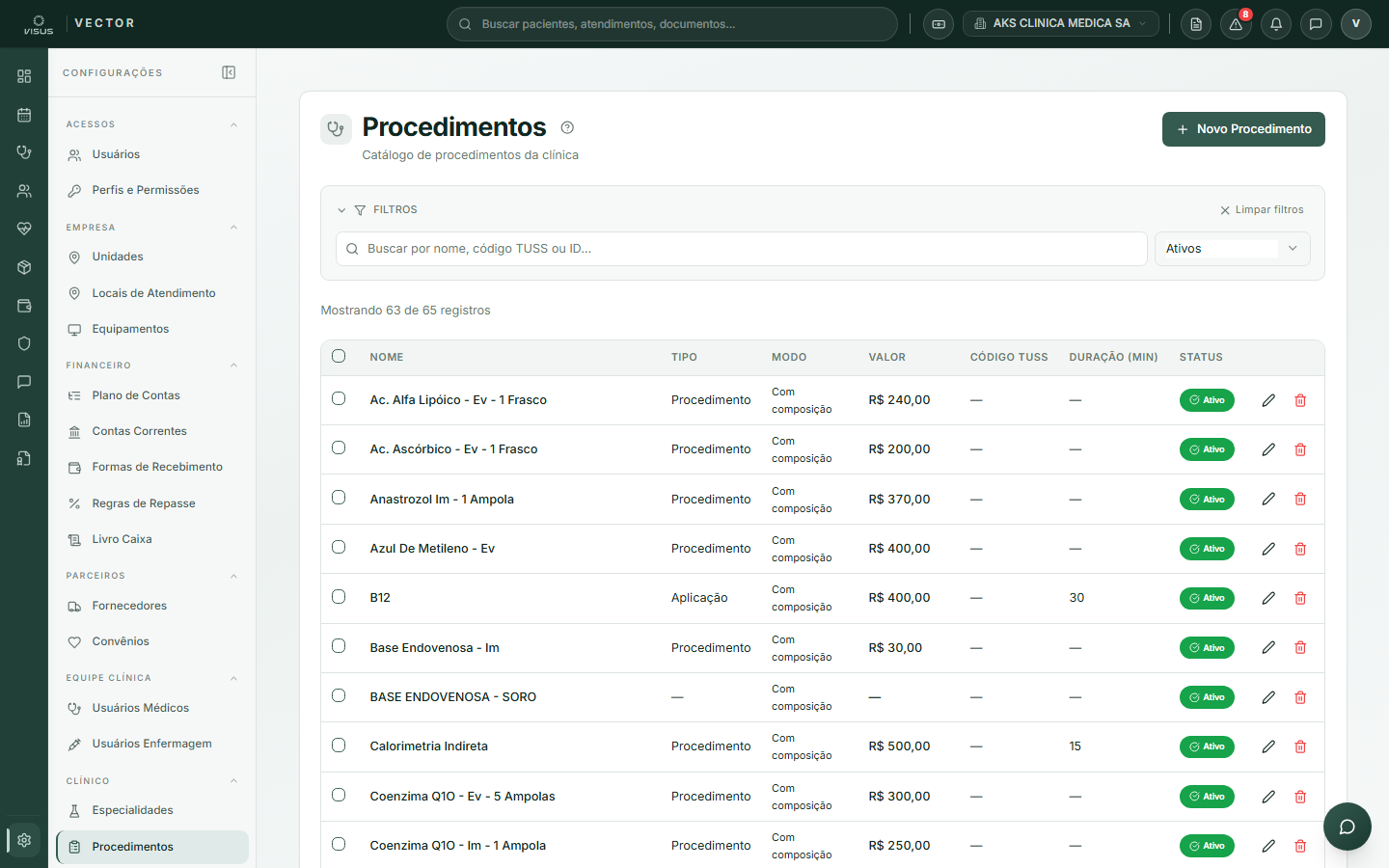Image resolution: width=1389 pixels, height=868 pixels.
Task: Open the calendar icon in left rail
Action: click(24, 115)
